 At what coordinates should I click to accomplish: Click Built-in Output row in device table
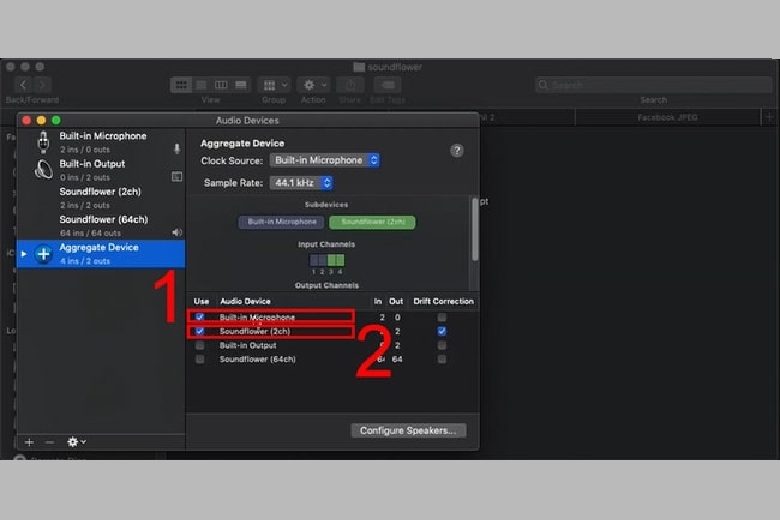click(332, 345)
